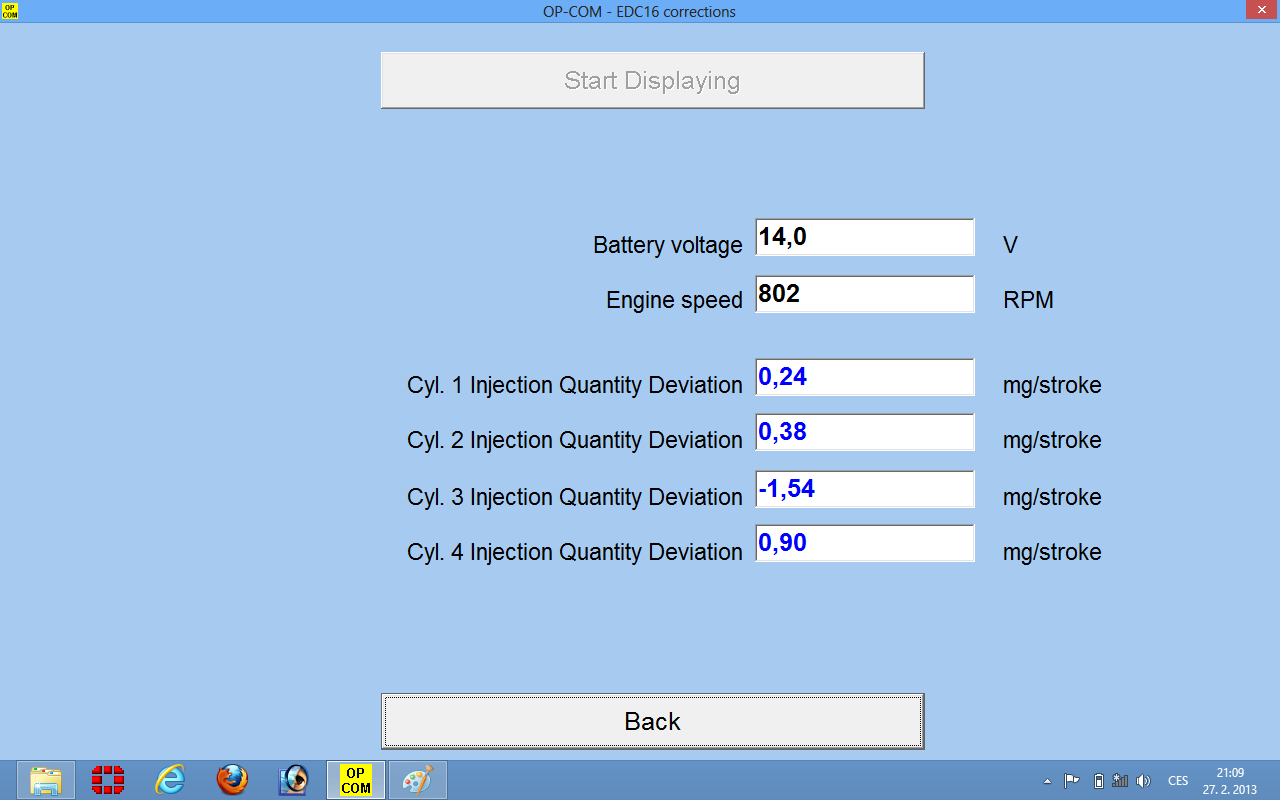Viewport: 1280px width, 800px height.
Task: Open File Explorer from the taskbar
Action: click(46, 780)
